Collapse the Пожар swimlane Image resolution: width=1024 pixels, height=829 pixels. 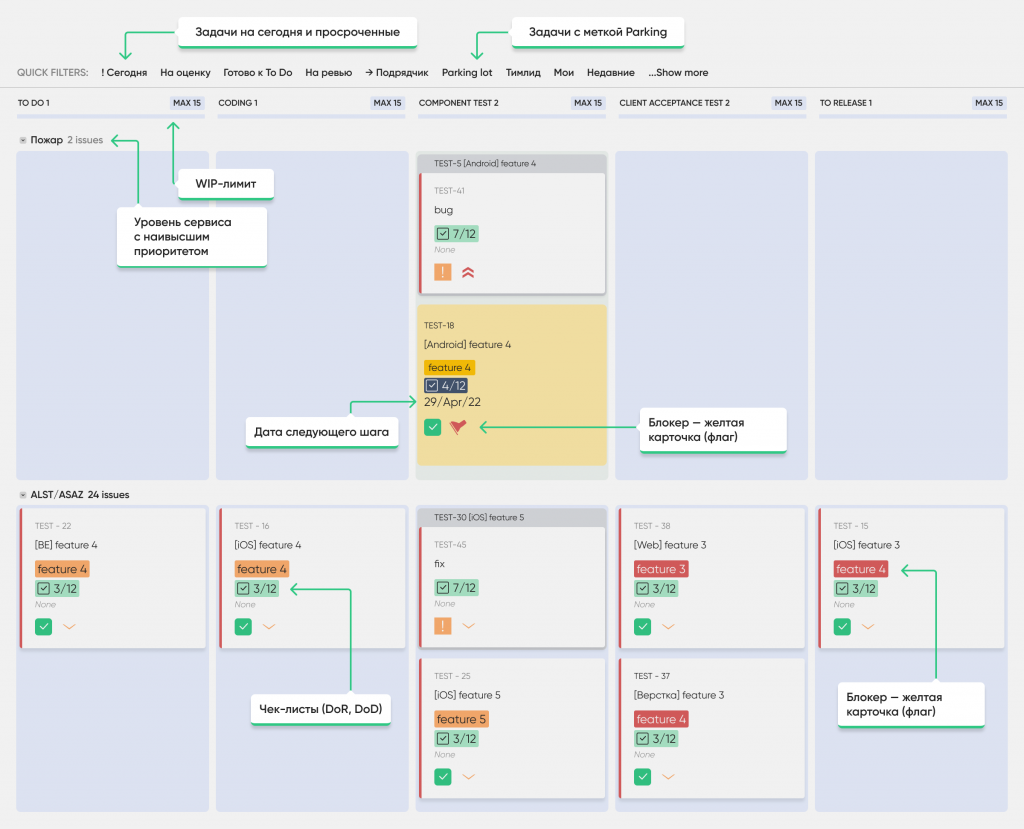click(23, 140)
